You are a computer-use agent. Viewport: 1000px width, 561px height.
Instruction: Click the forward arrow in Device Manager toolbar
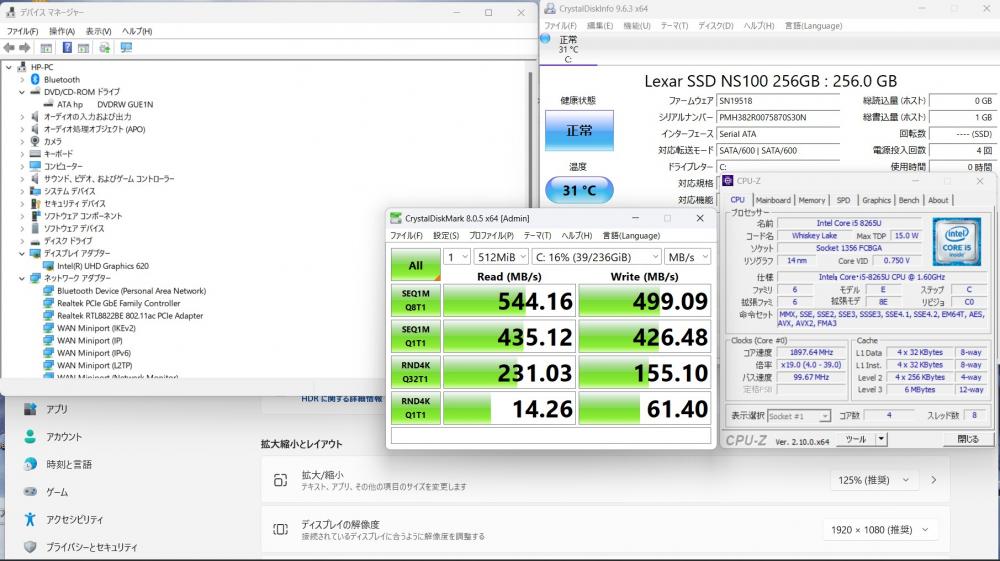click(25, 48)
